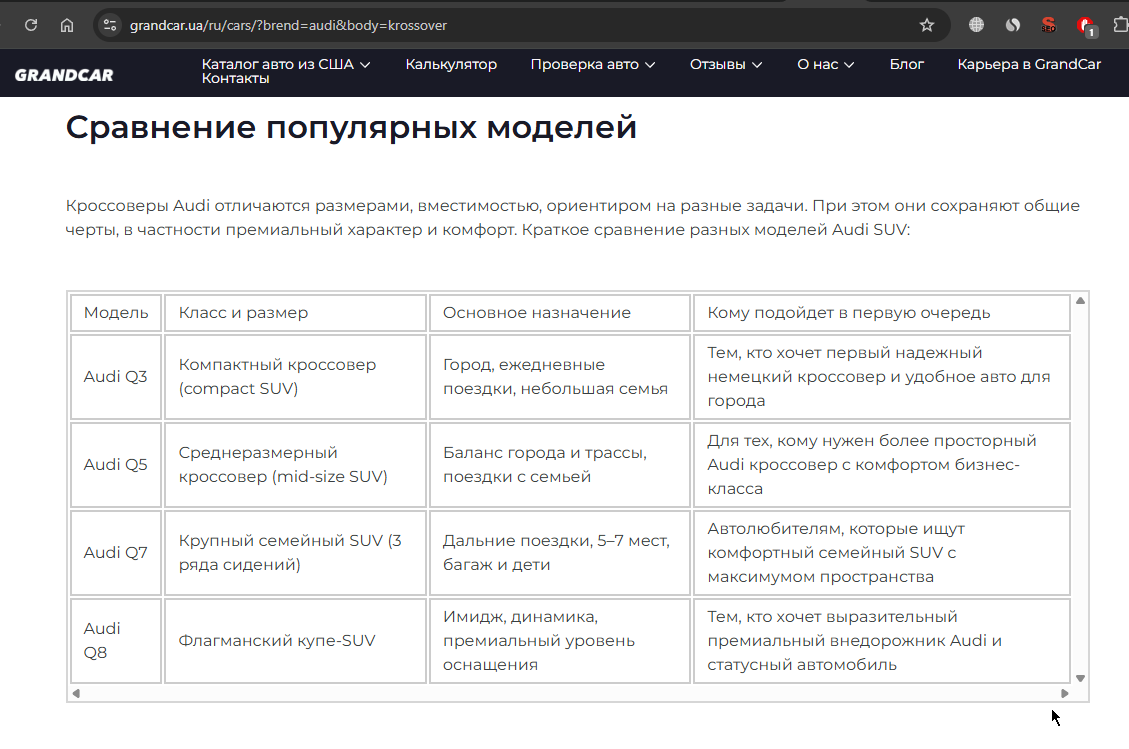Click the GrandCar logo

(64, 75)
